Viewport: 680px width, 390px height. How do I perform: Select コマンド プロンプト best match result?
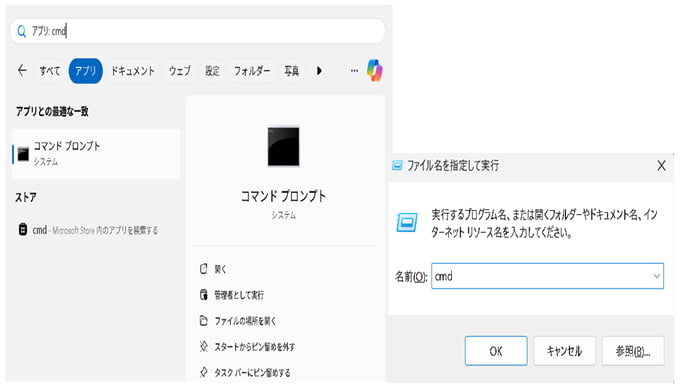[96, 154]
